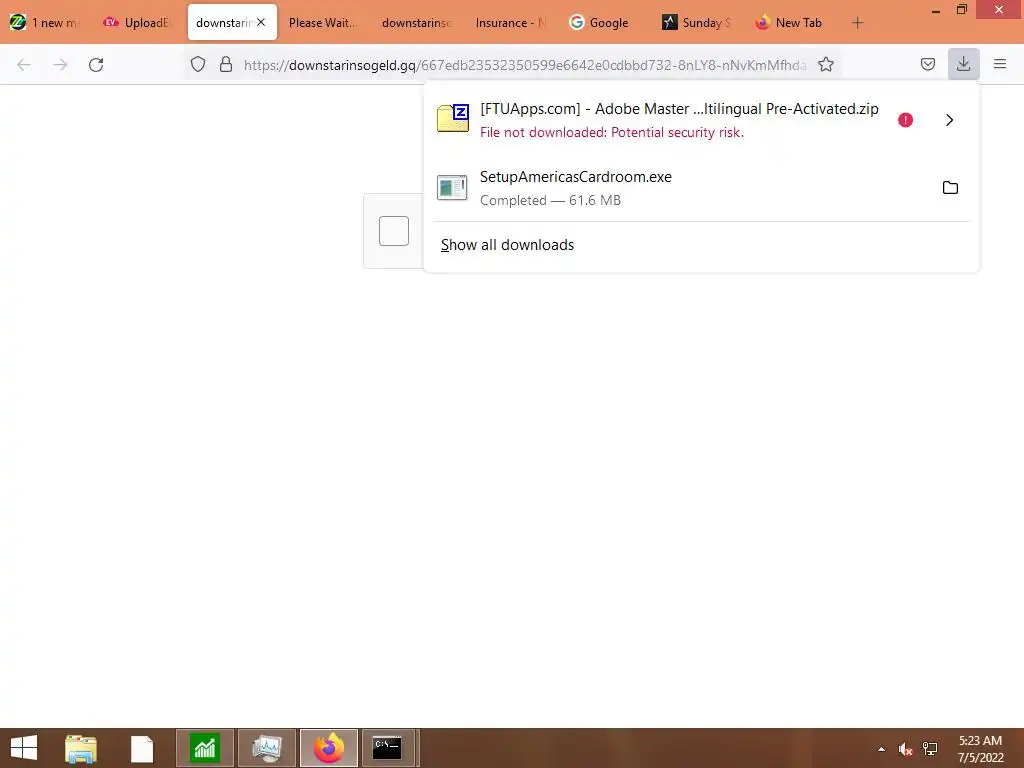Click the red security warning badge

click(905, 120)
